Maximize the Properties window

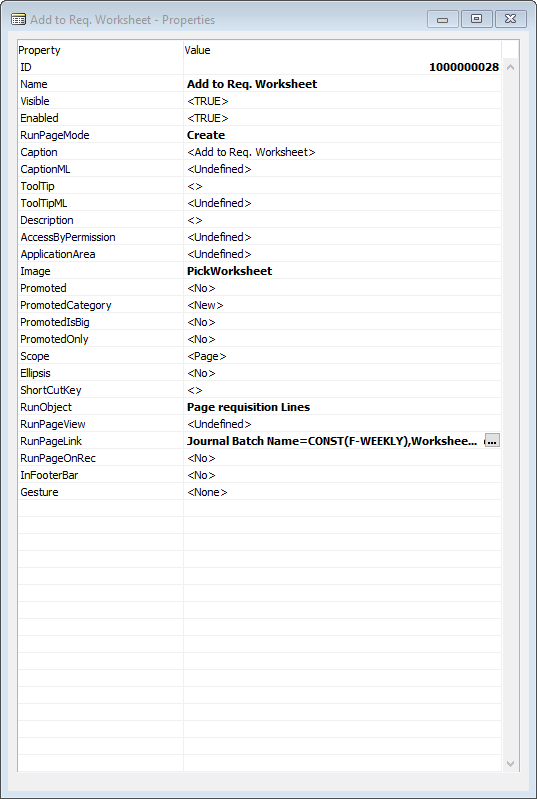point(476,19)
